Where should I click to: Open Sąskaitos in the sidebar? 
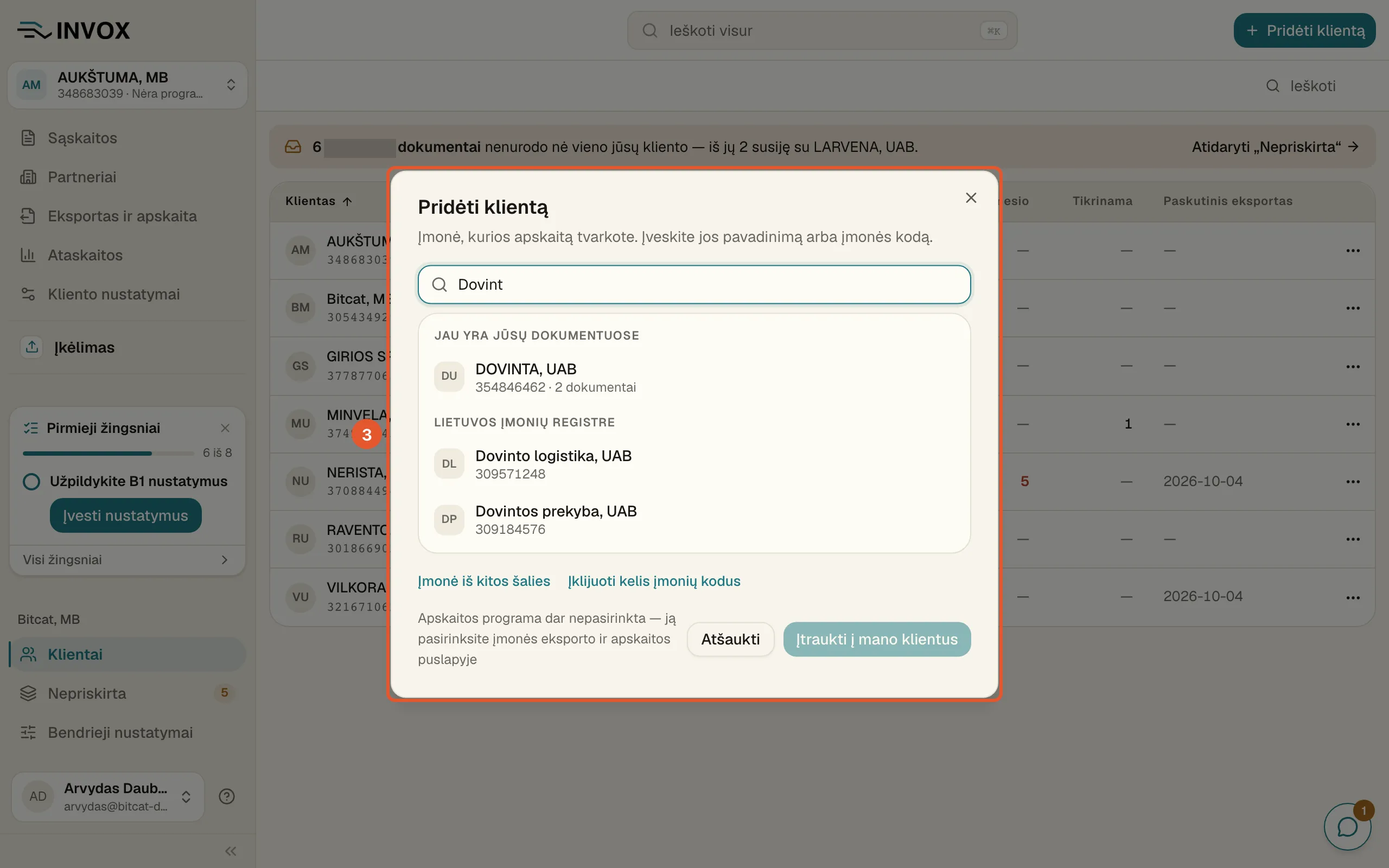(x=128, y=138)
